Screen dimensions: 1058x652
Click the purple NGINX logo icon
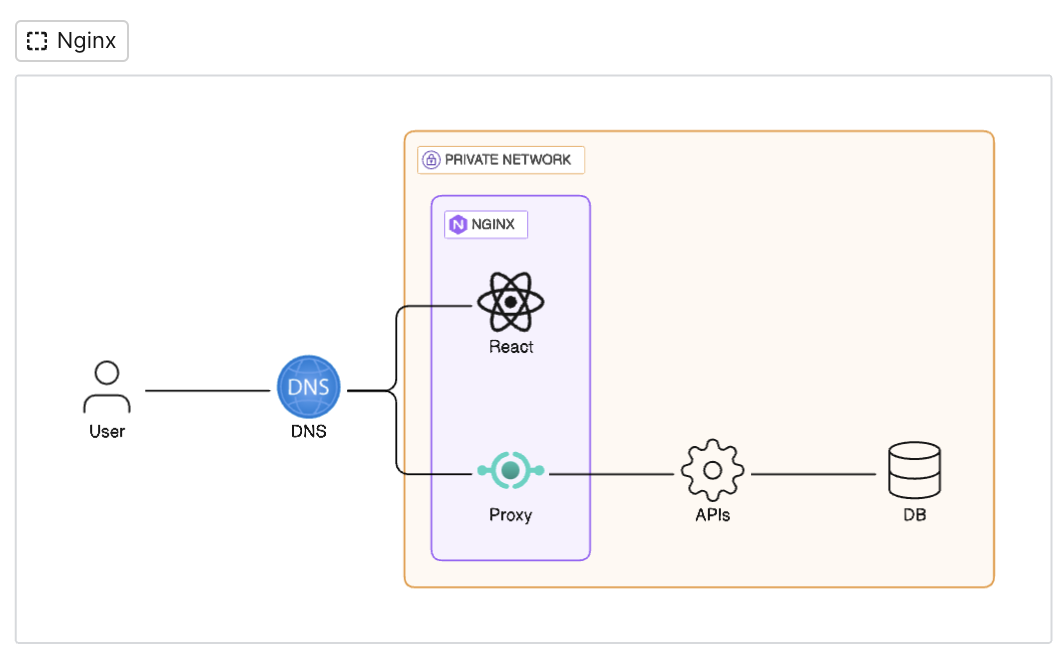pos(458,224)
